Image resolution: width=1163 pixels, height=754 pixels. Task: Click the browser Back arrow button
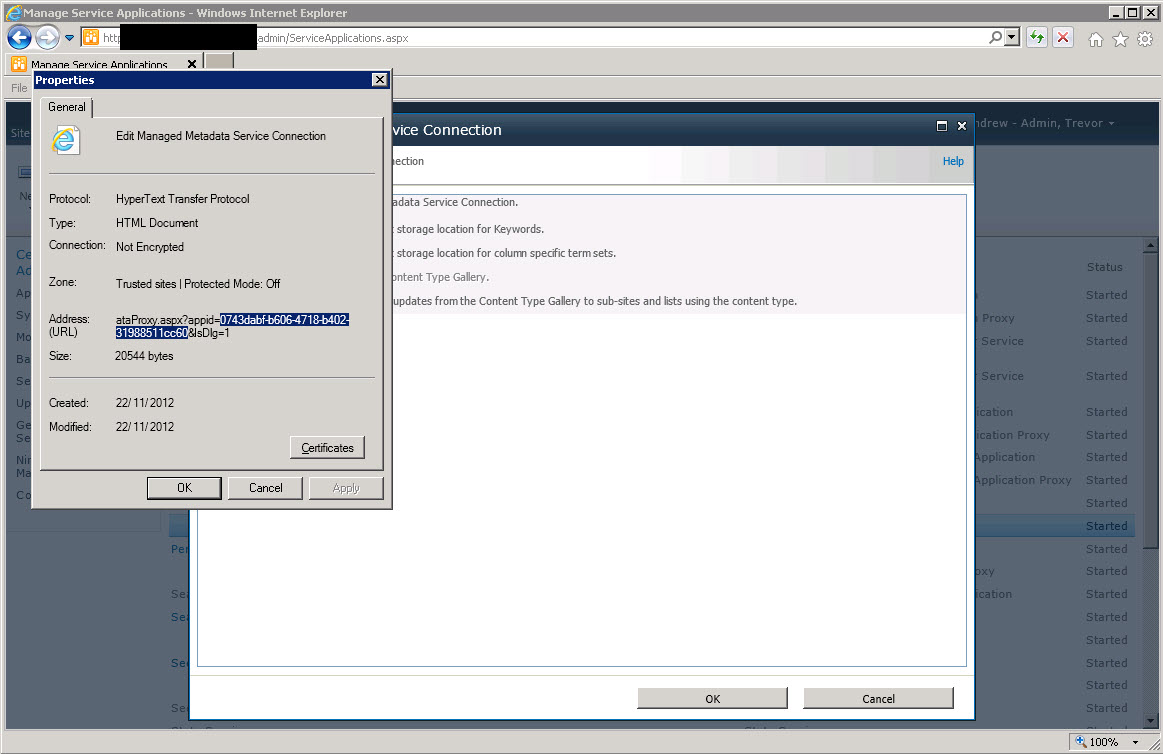click(19, 38)
